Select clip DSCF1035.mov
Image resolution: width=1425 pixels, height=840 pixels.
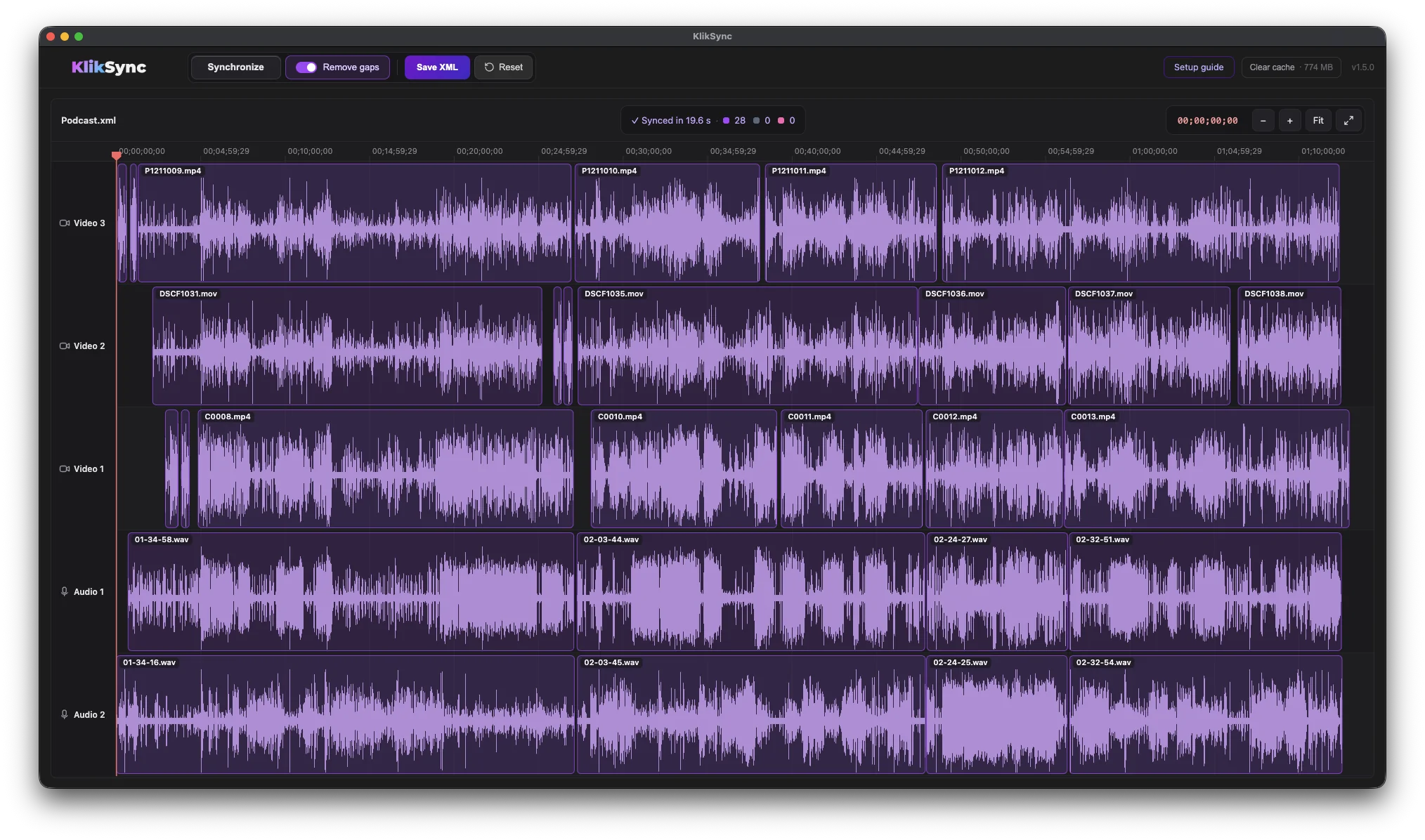(x=747, y=346)
